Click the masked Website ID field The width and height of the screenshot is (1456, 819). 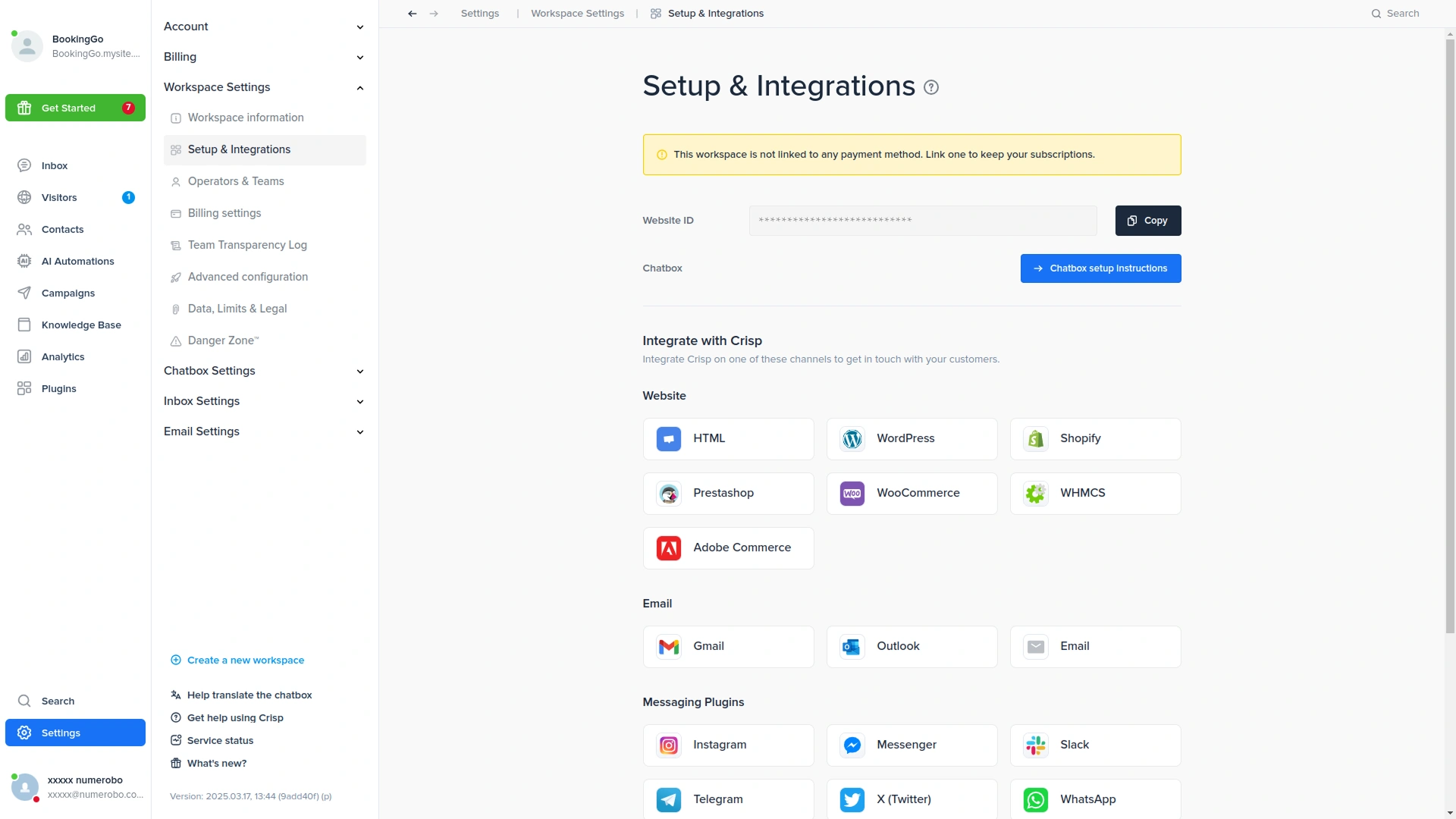922,221
